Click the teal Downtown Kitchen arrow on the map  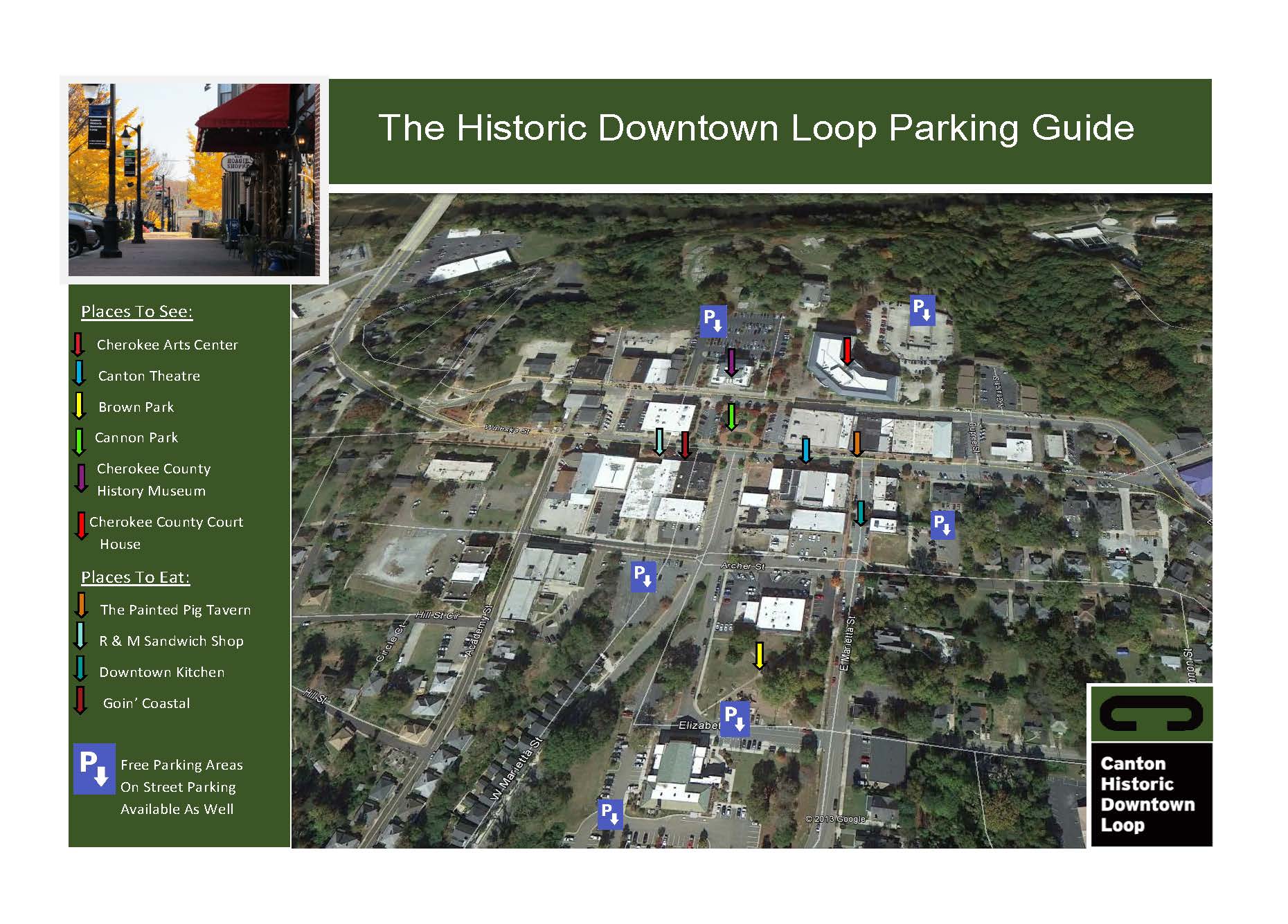click(x=860, y=512)
